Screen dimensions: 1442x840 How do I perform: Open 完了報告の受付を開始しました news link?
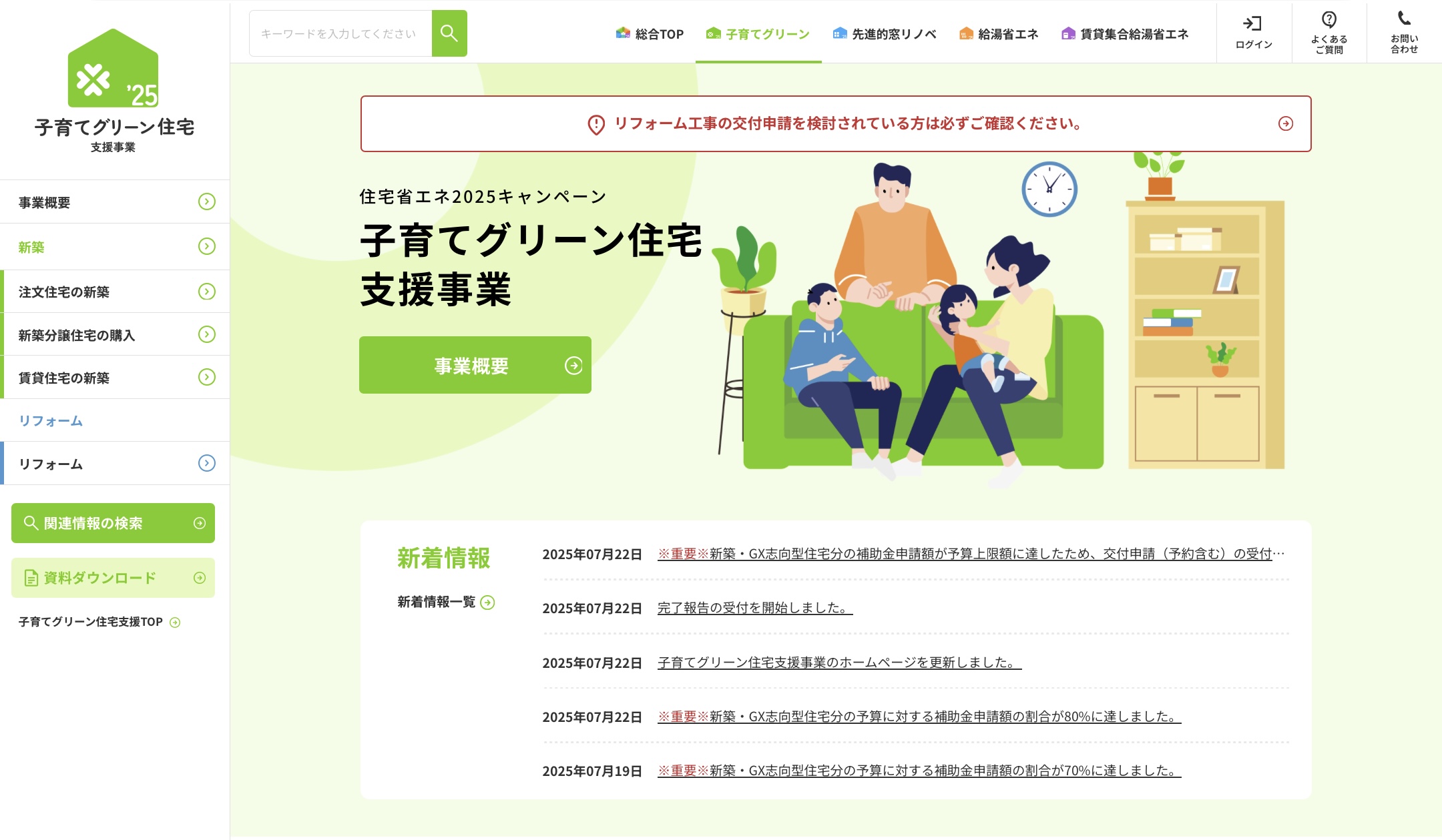click(x=755, y=608)
